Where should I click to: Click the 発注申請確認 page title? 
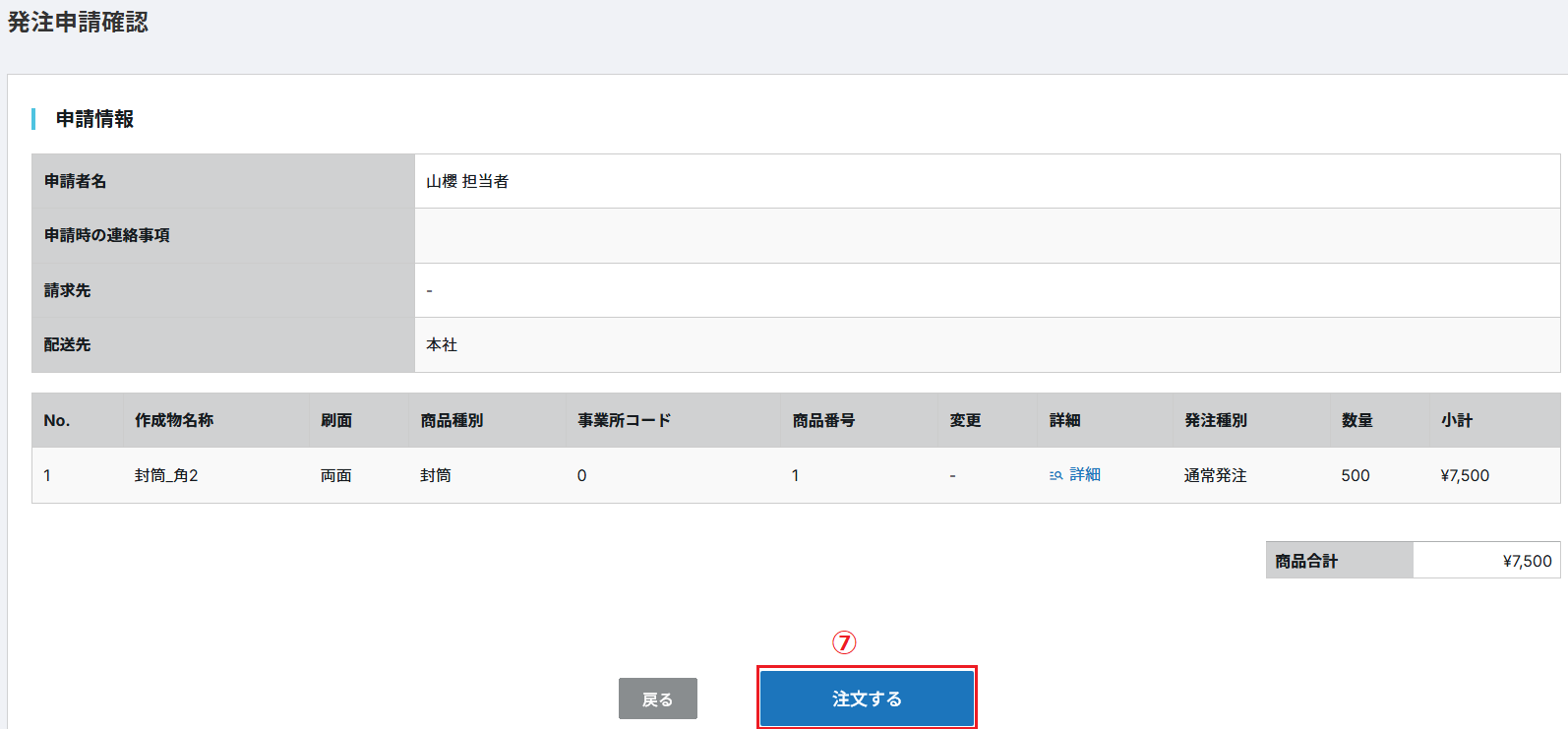tap(78, 23)
